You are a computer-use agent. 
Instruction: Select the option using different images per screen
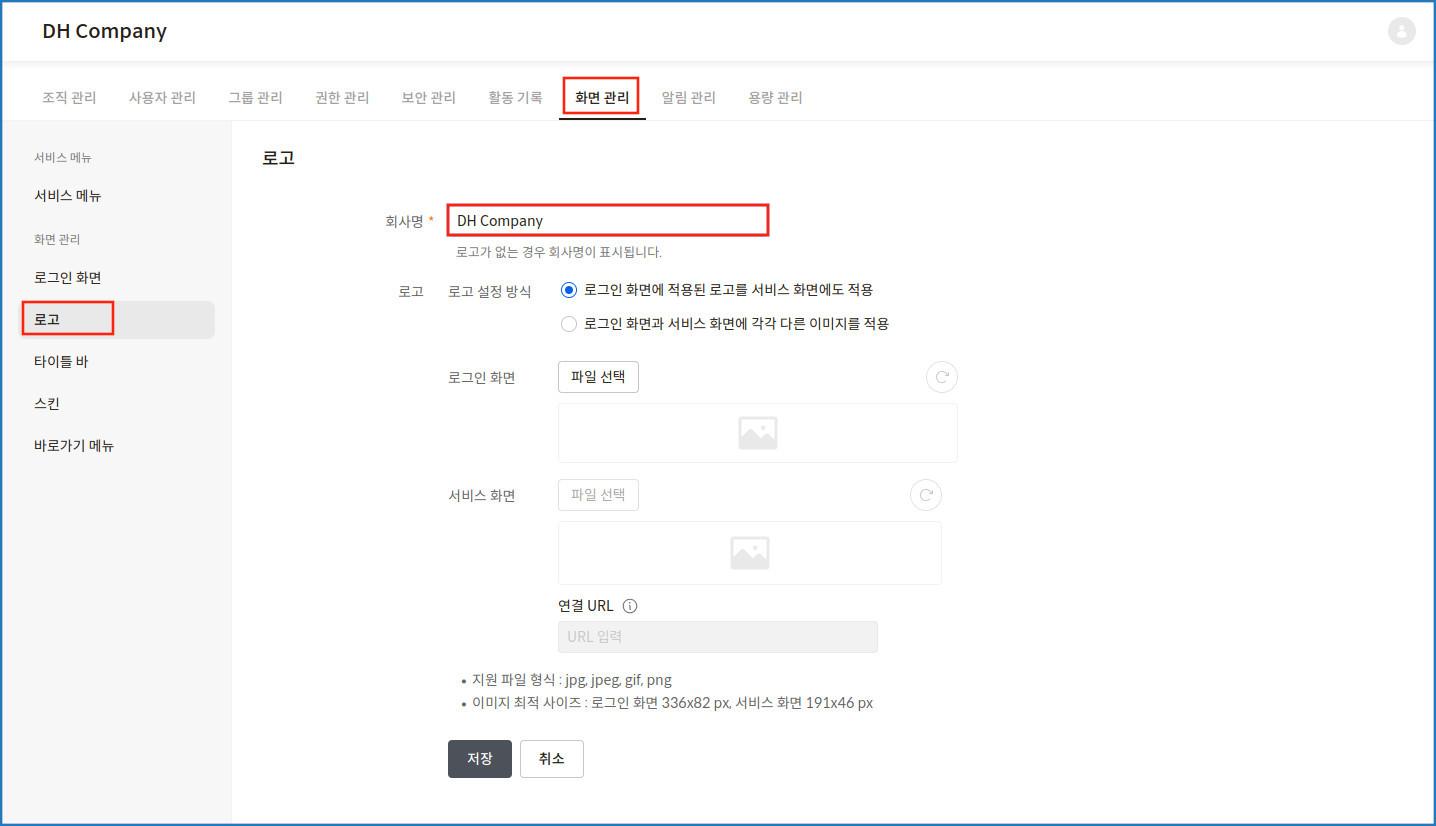point(569,324)
